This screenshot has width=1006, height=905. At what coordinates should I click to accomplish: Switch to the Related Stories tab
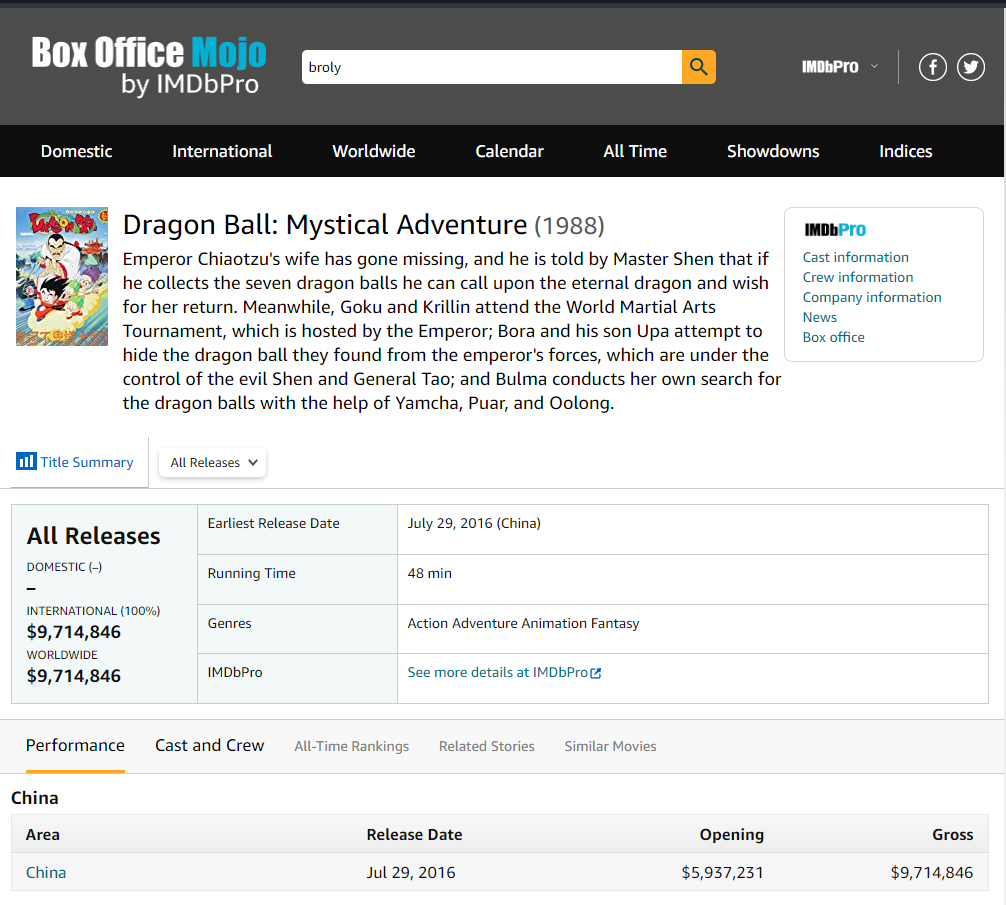486,746
